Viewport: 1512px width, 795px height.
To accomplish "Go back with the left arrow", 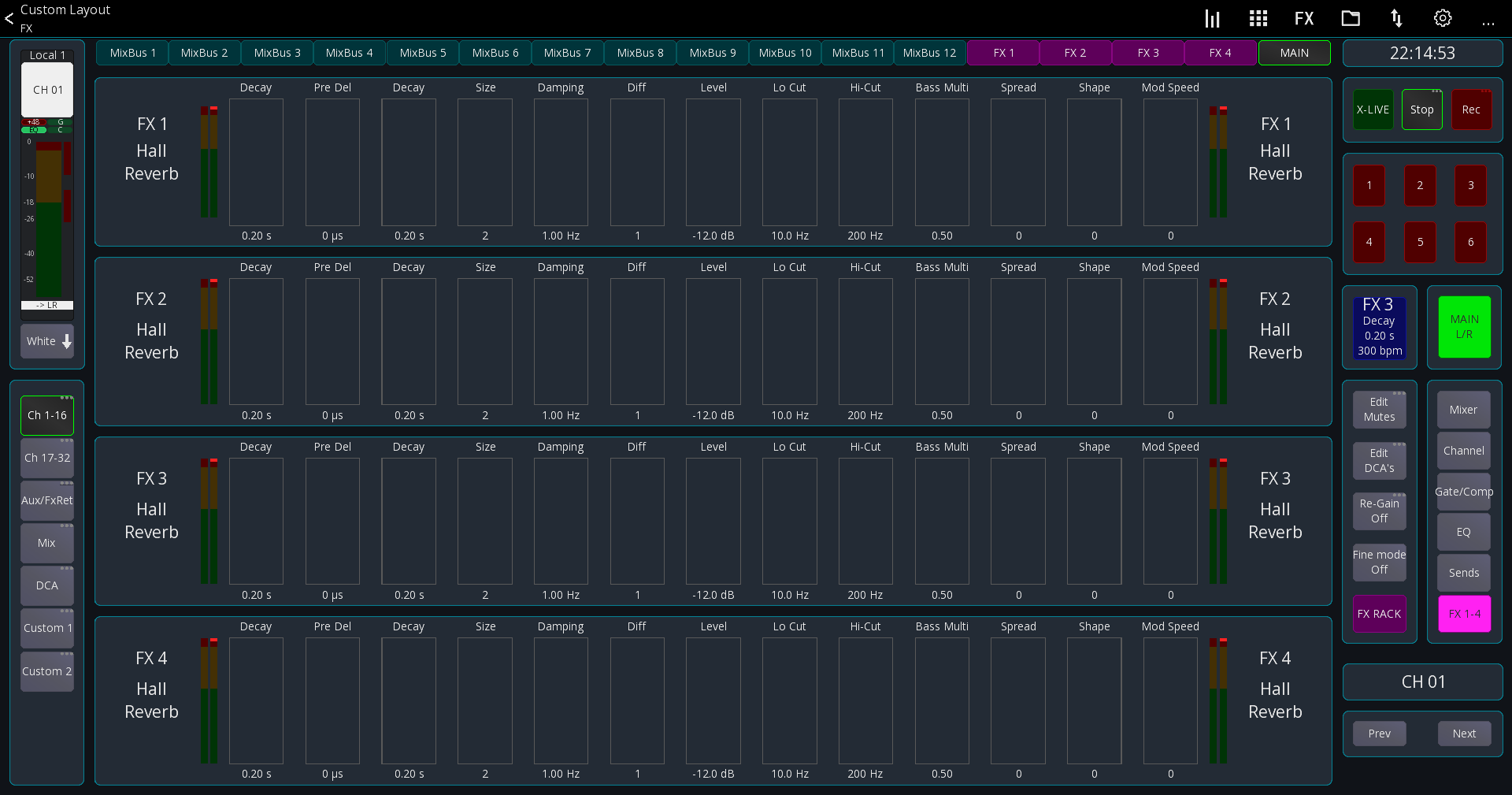I will [9, 18].
